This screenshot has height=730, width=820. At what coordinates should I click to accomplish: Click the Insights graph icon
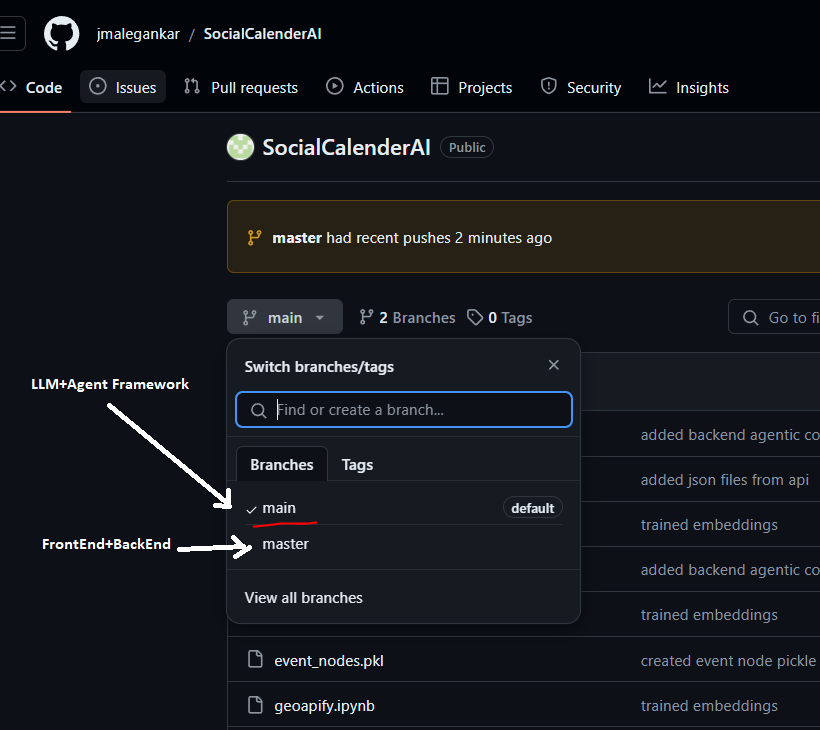point(658,86)
